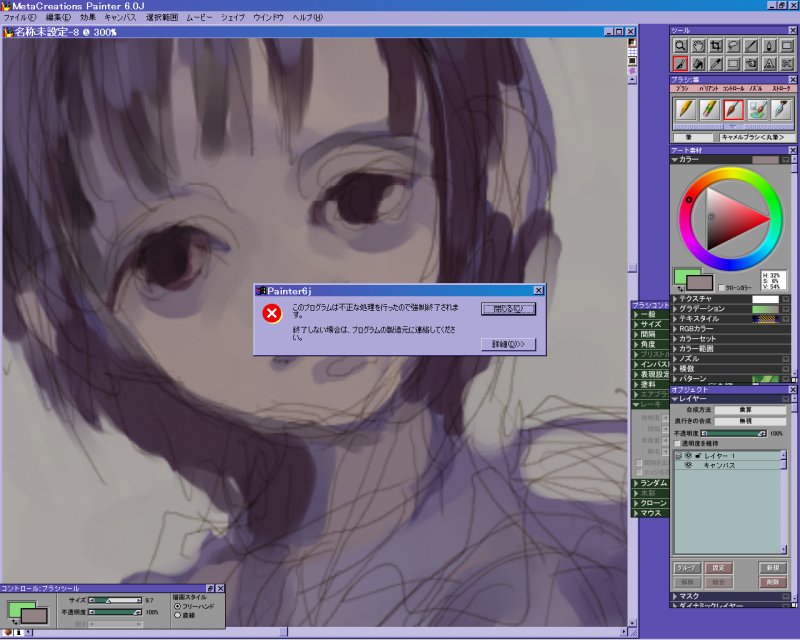
Task: Open the ヘルプ menu
Action: (x=308, y=17)
